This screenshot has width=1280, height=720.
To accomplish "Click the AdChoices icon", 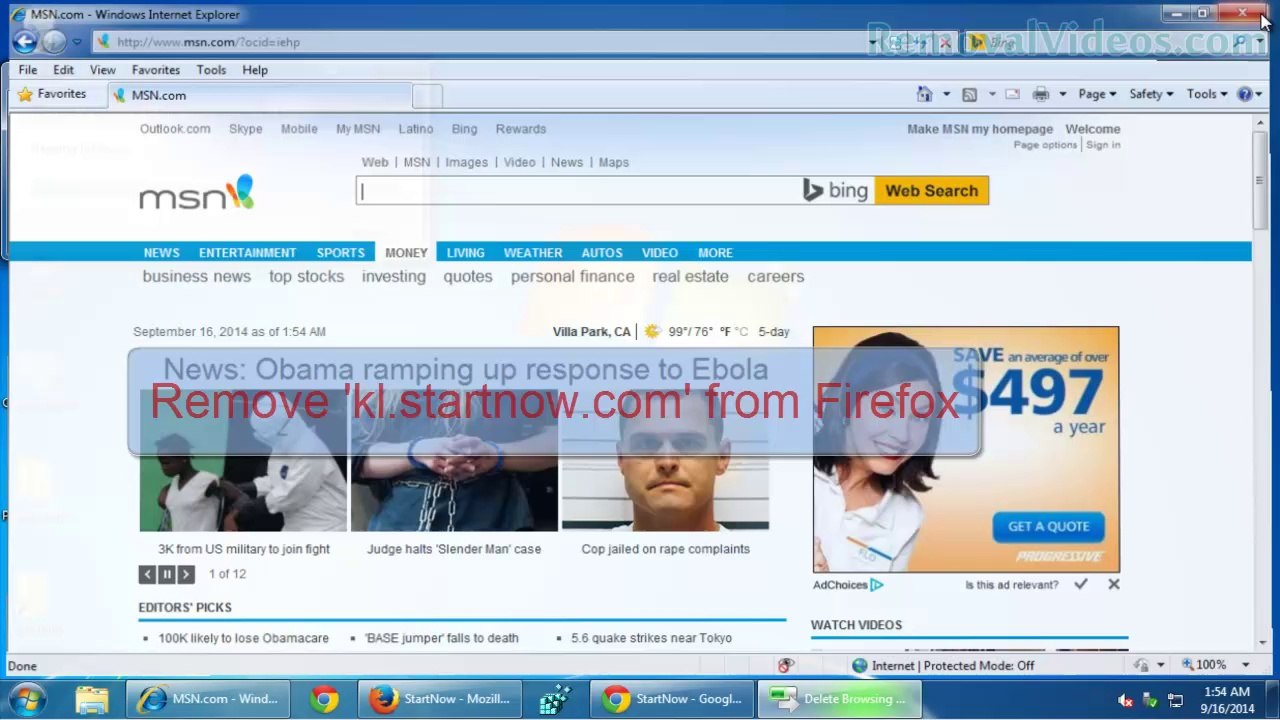I will pyautogui.click(x=876, y=585).
